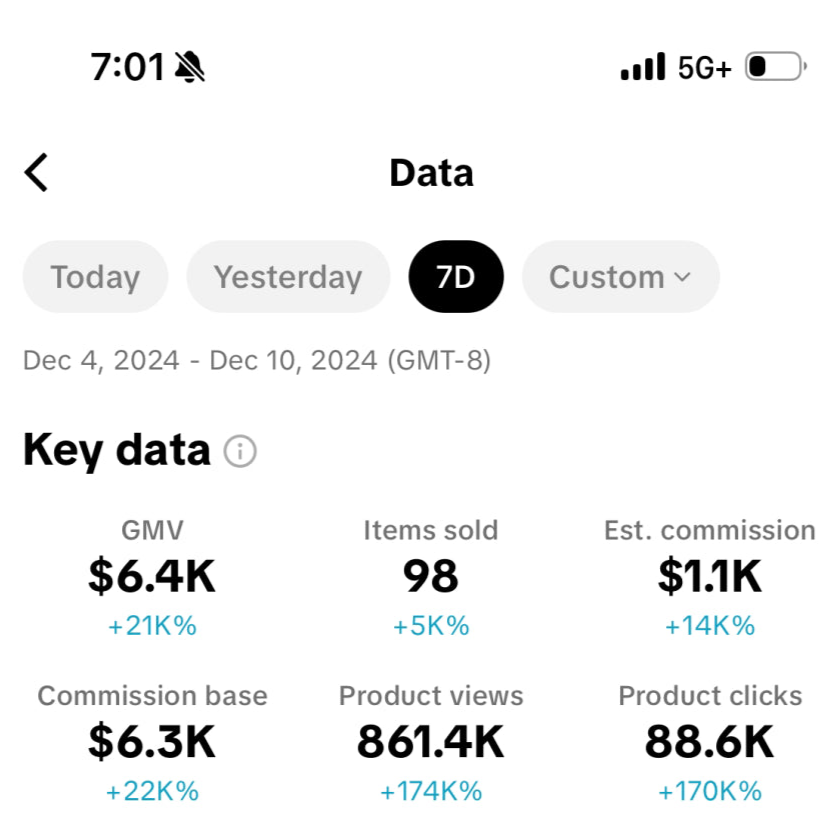
Task: Tap the battery indicator icon
Action: pyautogui.click(x=776, y=67)
